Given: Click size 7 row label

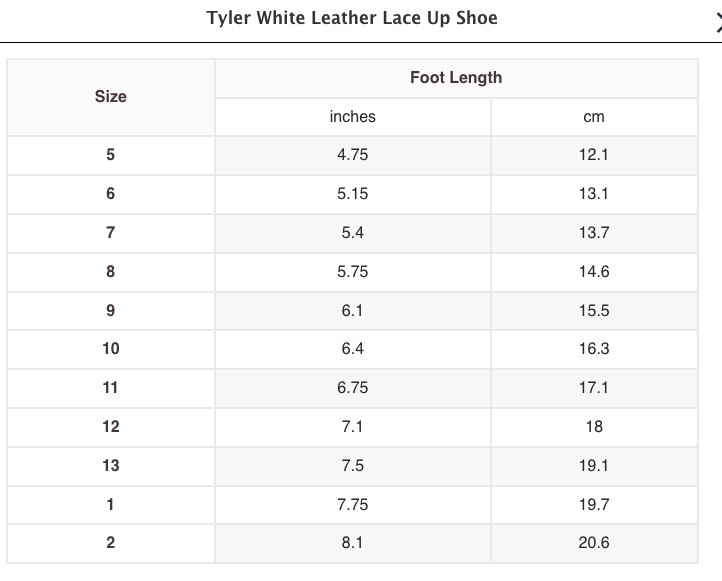Looking at the screenshot, I should pos(111,233).
